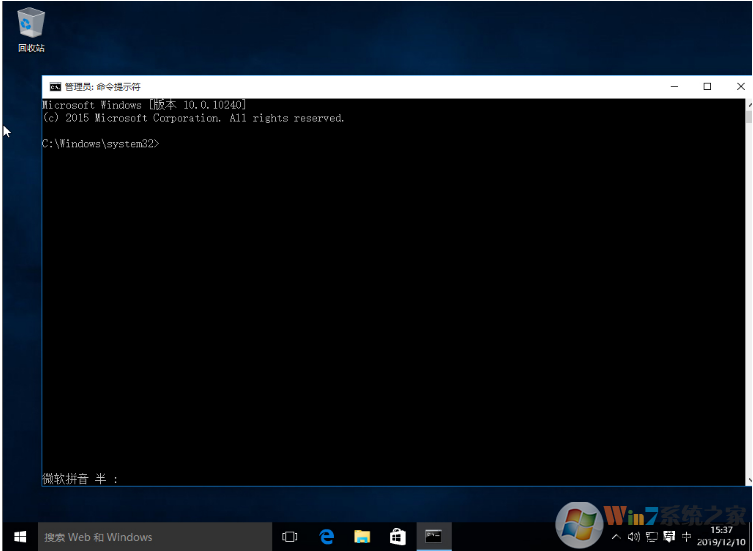Image resolution: width=753 pixels, height=551 pixels.
Task: Minimize the Command Prompt window
Action: (x=674, y=87)
